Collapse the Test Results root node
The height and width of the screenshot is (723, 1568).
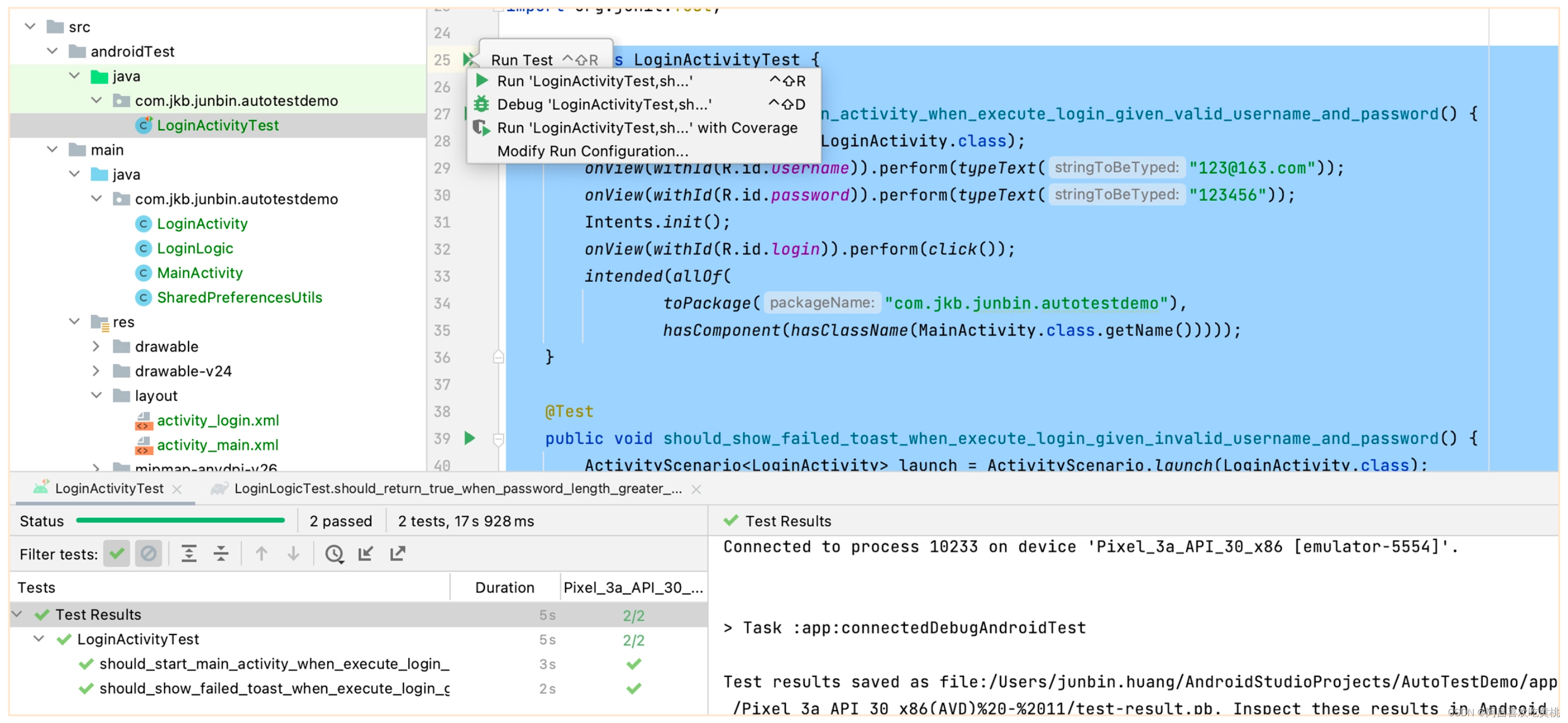pos(17,614)
